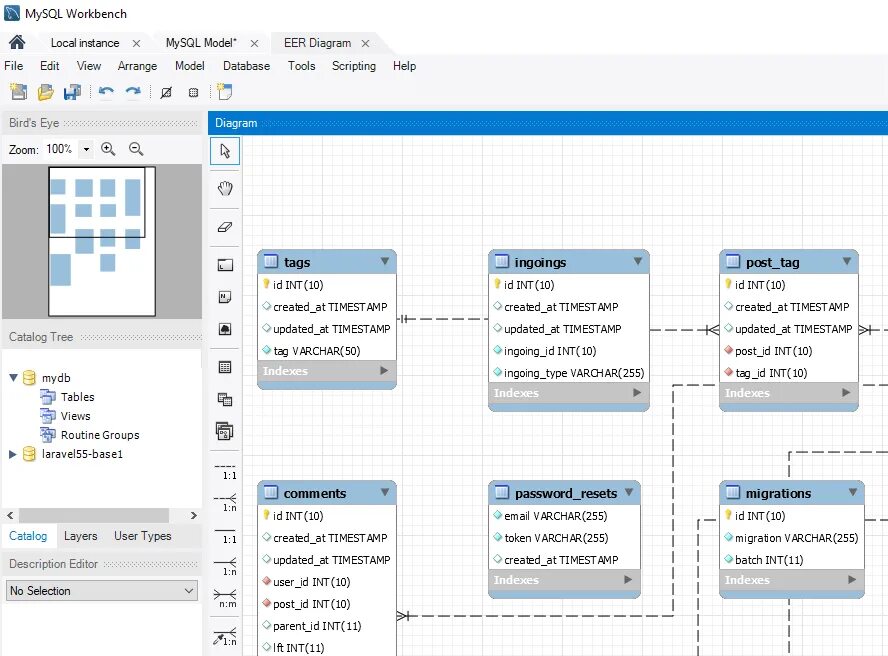Image resolution: width=888 pixels, height=656 pixels.
Task: Toggle grid alignment icon in toolbar
Action: (x=166, y=92)
